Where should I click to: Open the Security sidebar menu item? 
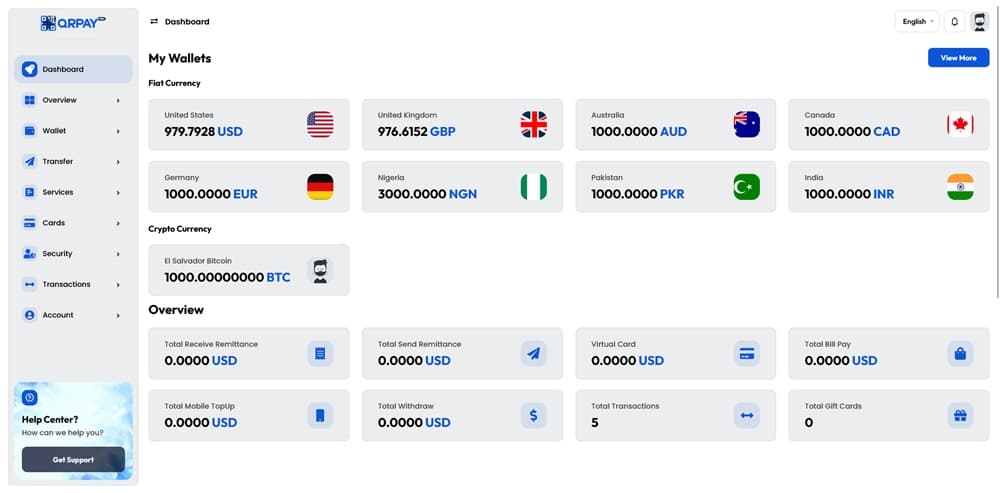[x=73, y=254]
